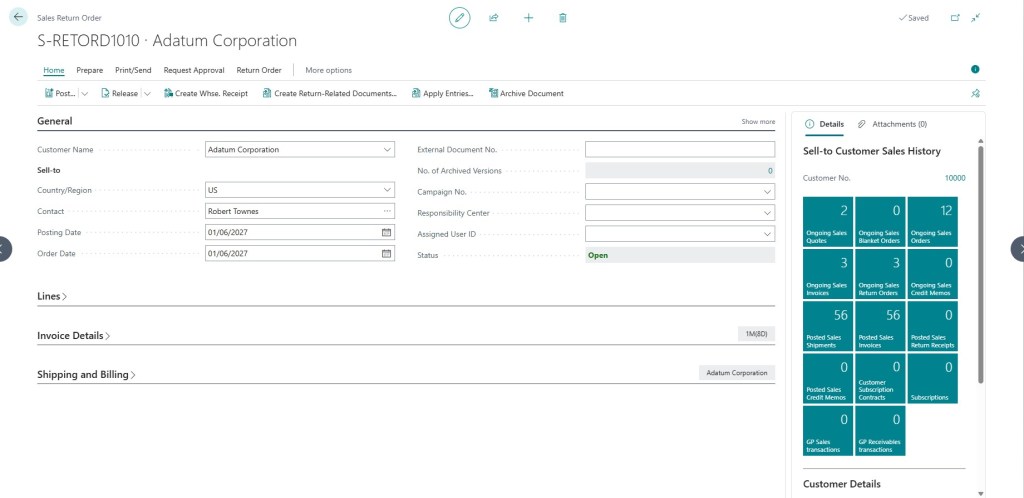Click the share icon at top
The image size is (1024, 498).
[x=494, y=18]
